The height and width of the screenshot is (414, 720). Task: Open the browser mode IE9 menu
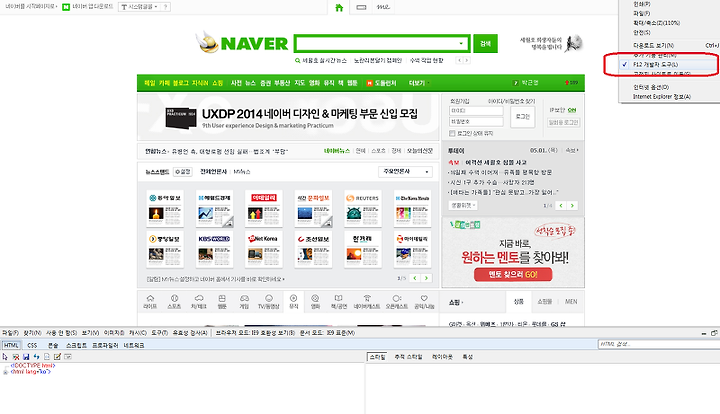[x=255, y=333]
